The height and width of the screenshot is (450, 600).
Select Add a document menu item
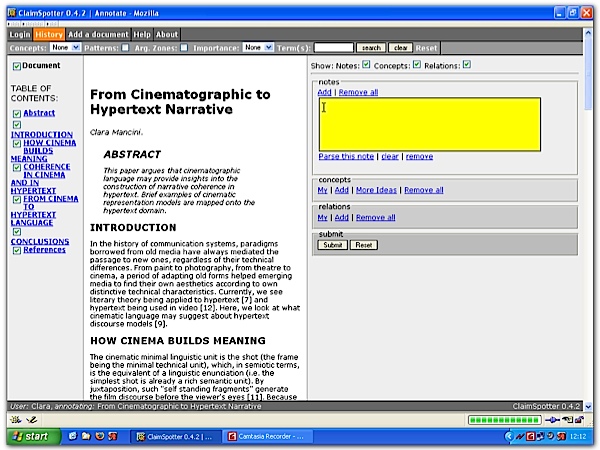(98, 34)
